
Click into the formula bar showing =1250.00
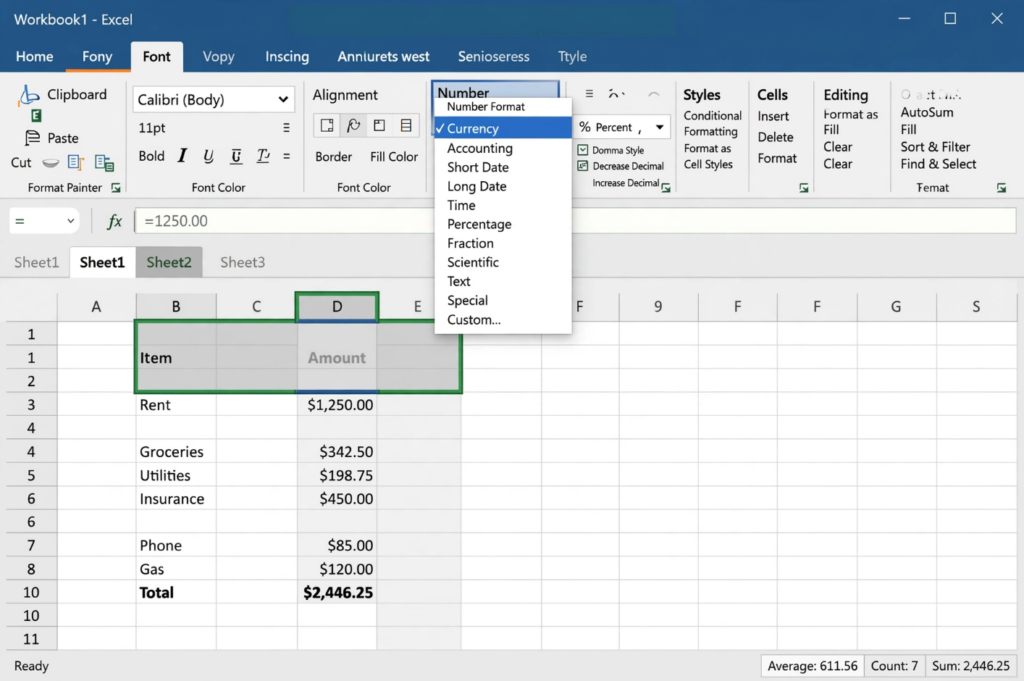coord(575,221)
